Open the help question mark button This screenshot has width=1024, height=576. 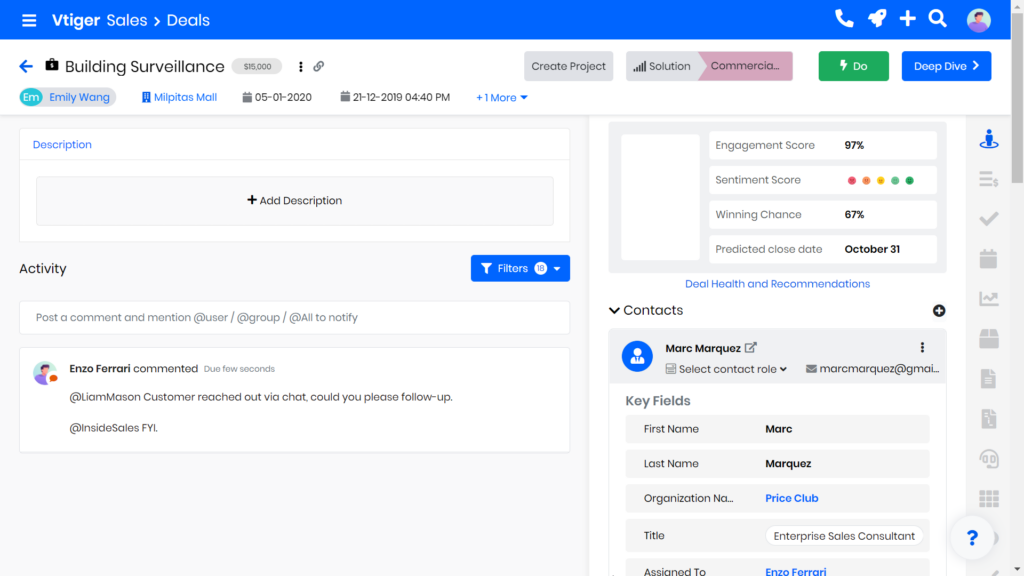point(972,538)
